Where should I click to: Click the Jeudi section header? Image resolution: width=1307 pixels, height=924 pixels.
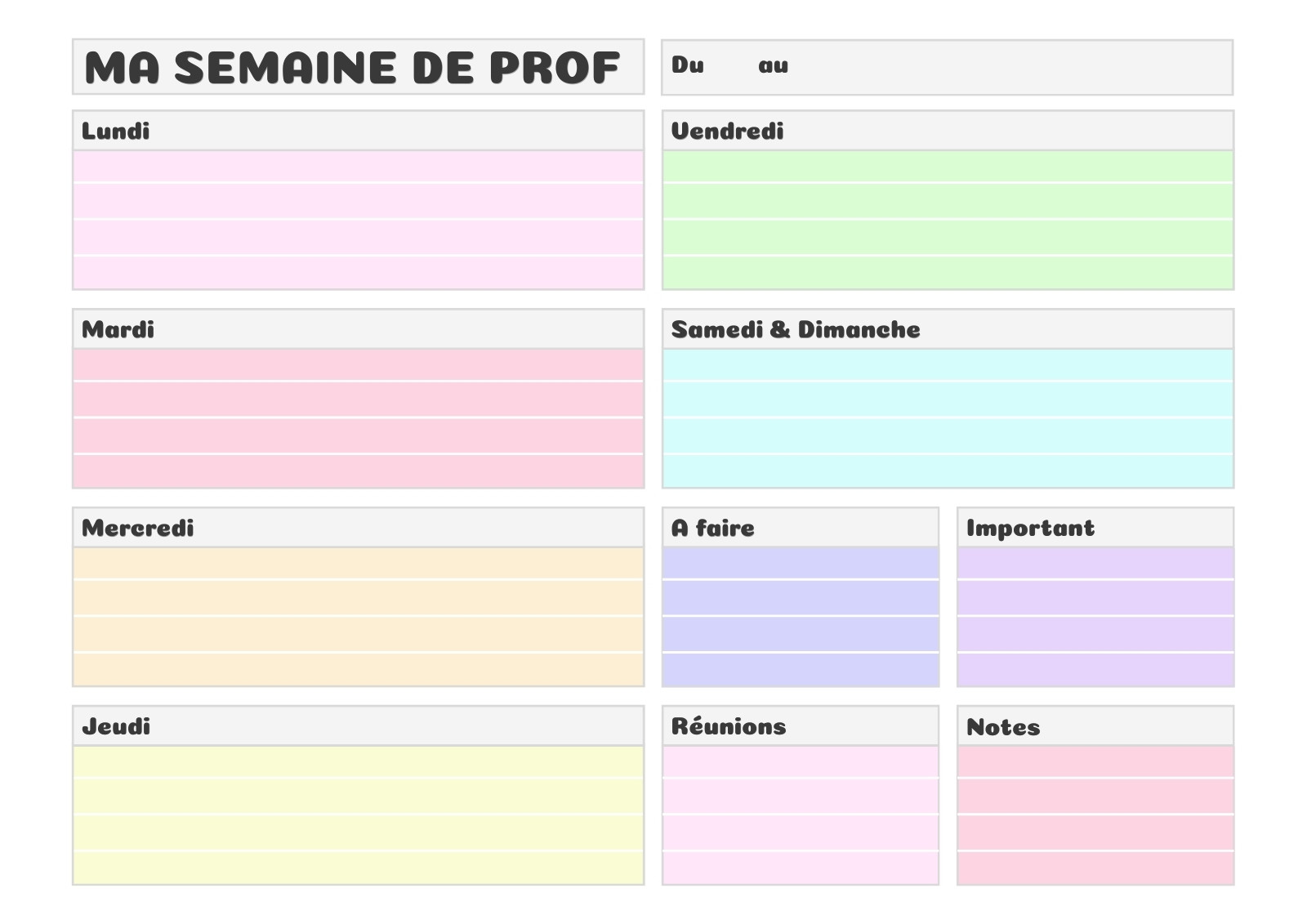358,726
